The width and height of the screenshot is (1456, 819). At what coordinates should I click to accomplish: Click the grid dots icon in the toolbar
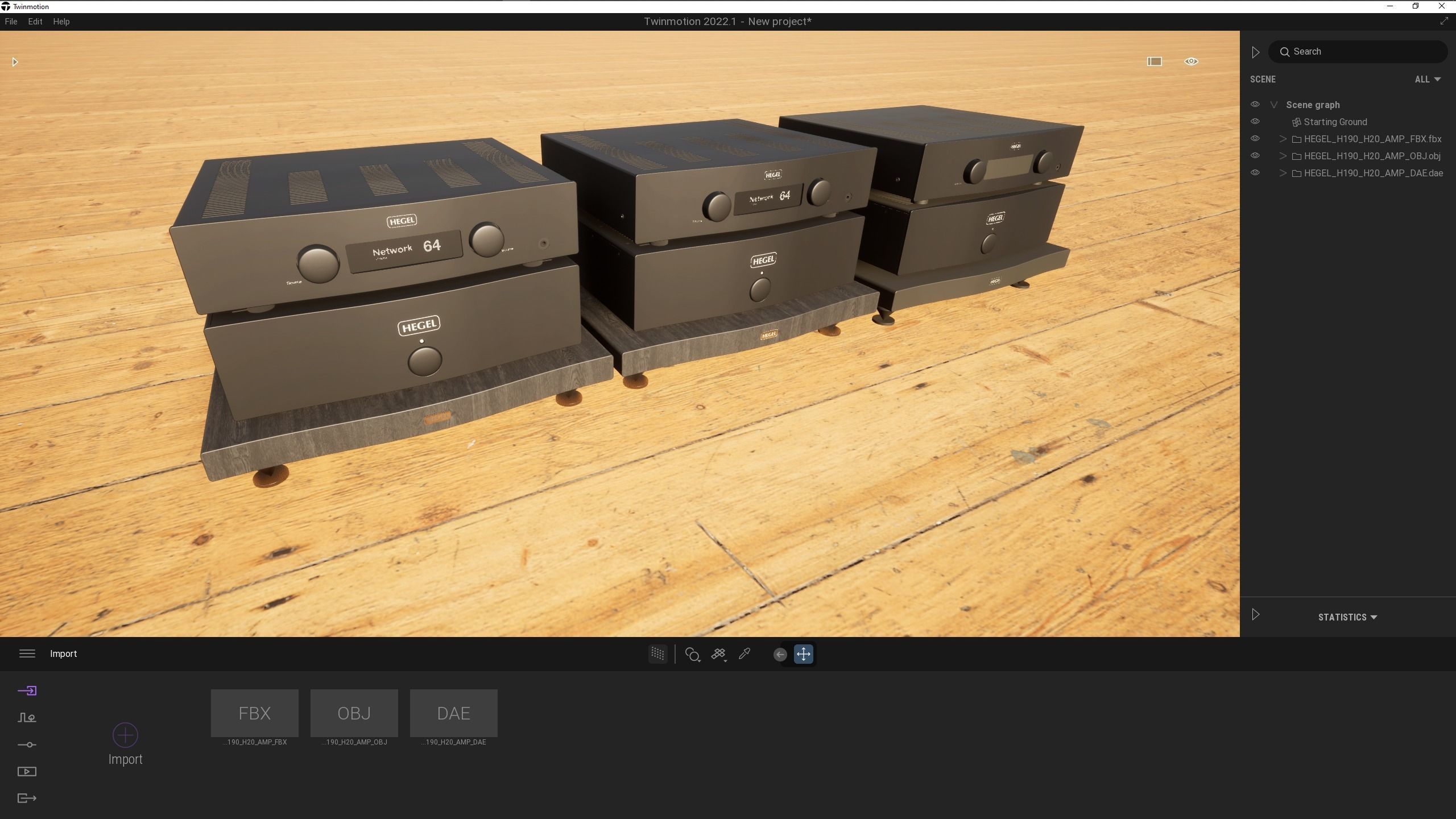point(657,654)
